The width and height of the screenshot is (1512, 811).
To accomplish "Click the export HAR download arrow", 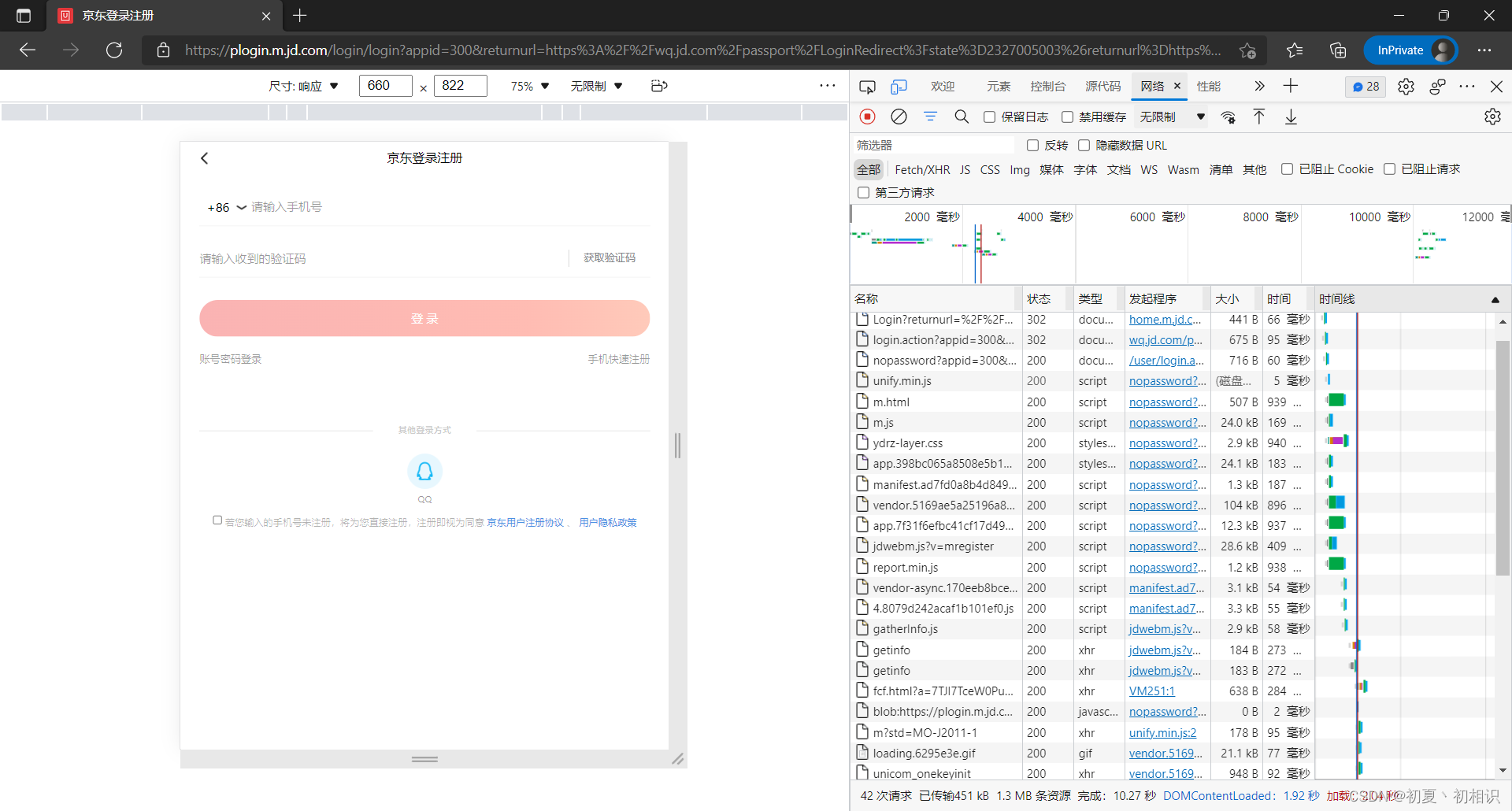I will 1291,117.
